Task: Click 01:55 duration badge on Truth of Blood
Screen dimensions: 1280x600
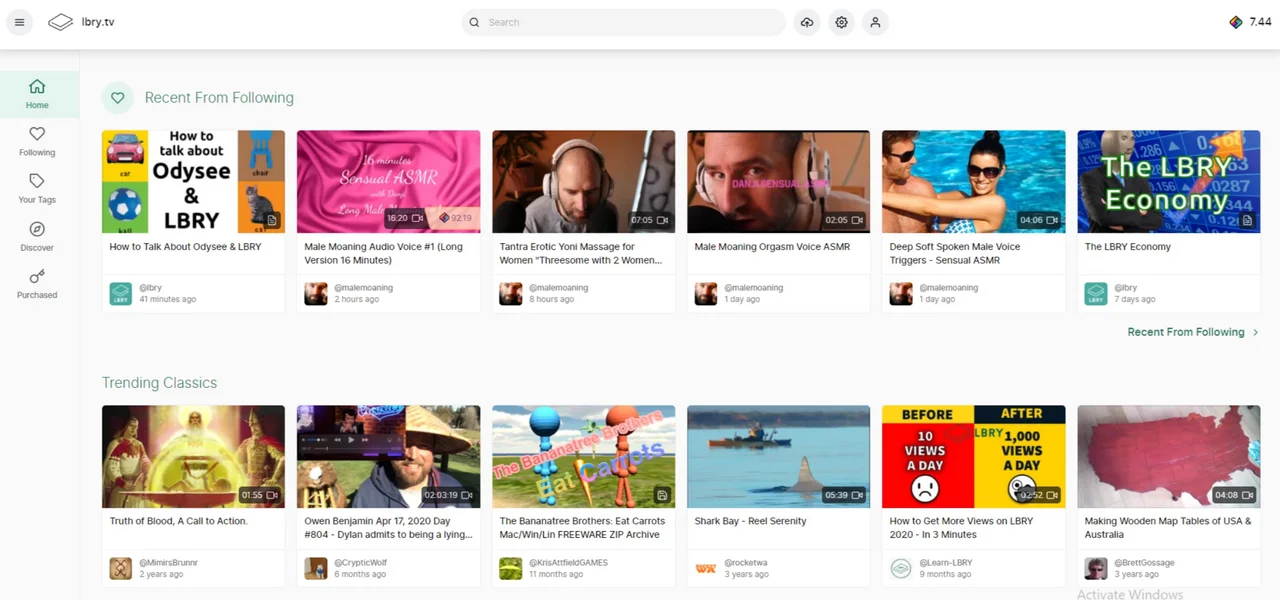Action: tap(260, 495)
